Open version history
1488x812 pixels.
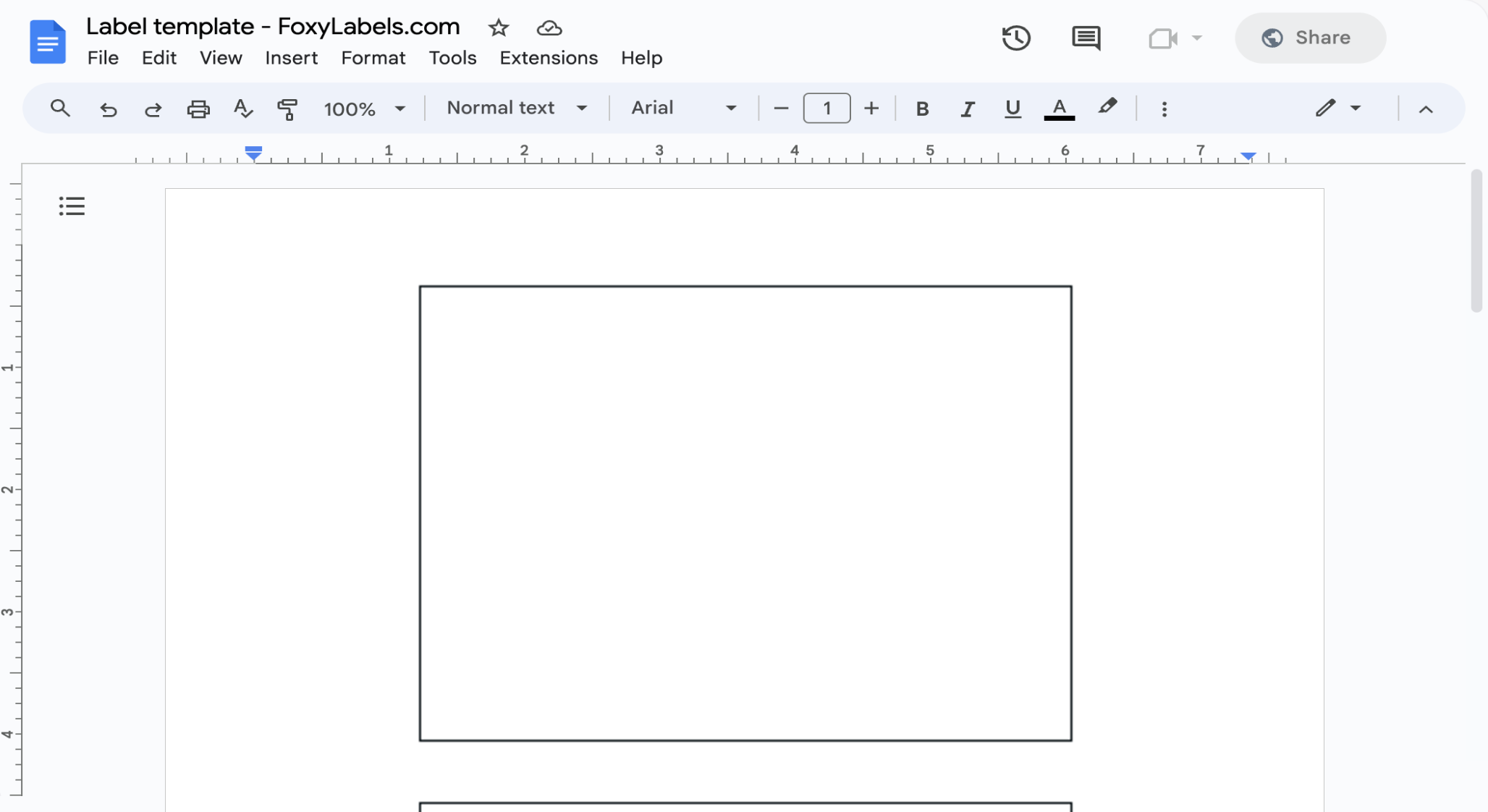pyautogui.click(x=1016, y=38)
